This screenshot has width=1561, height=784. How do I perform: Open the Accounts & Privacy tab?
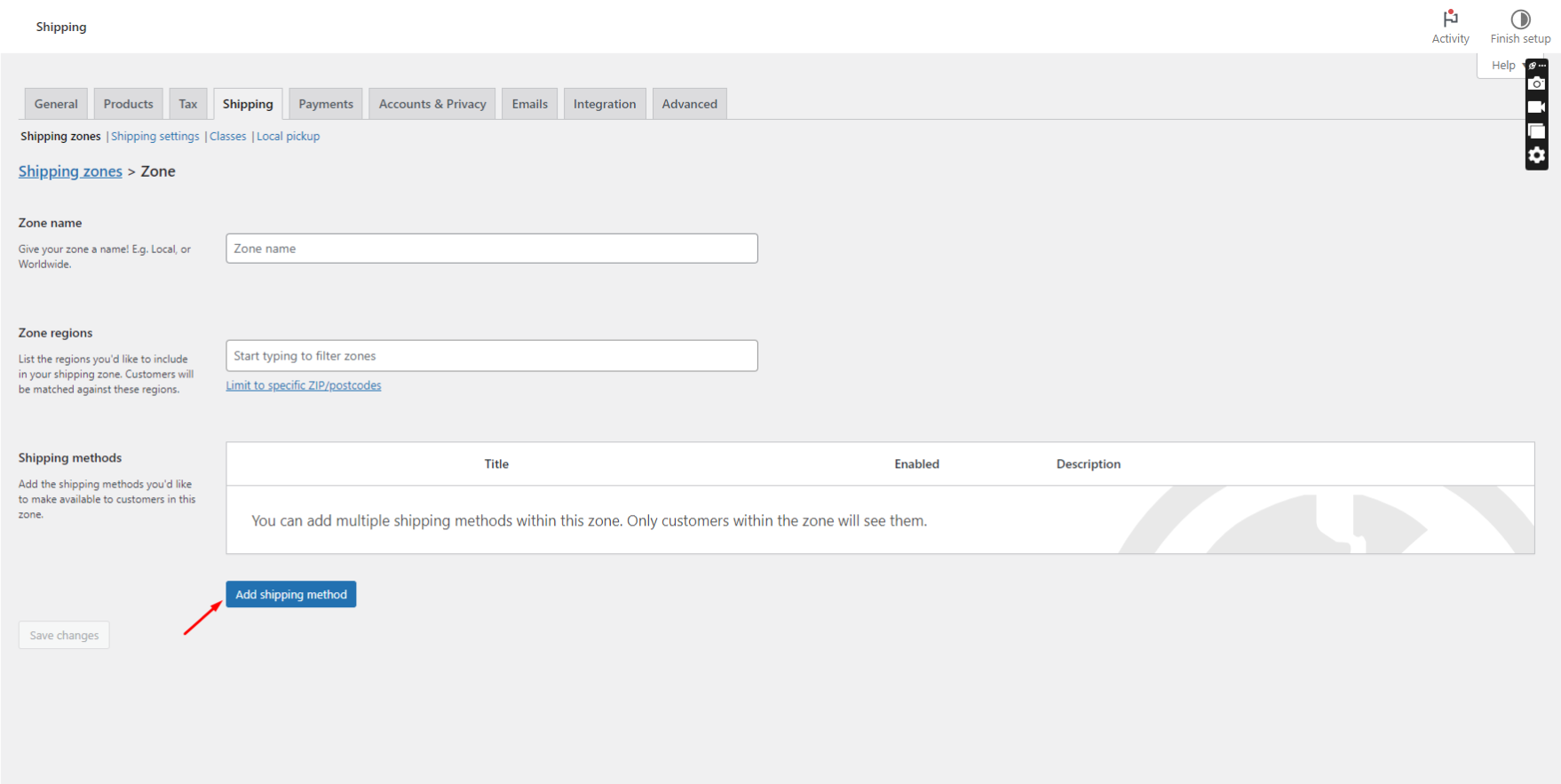pyautogui.click(x=432, y=104)
